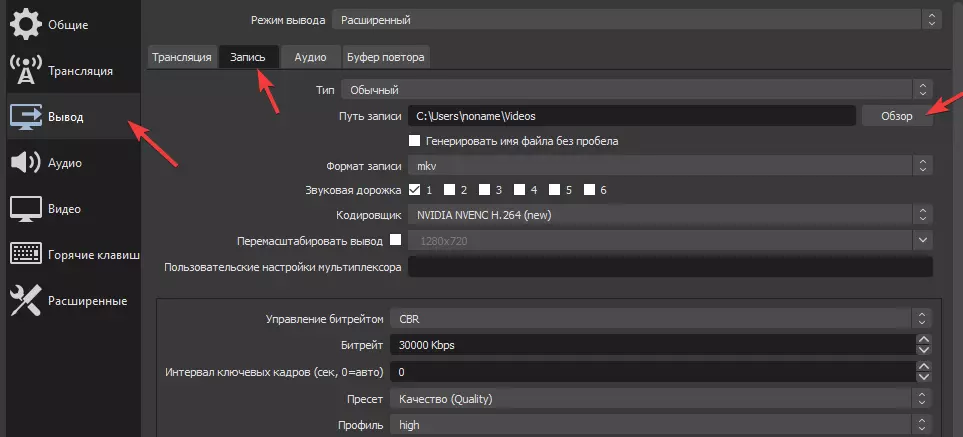Open Тип dropdown showing Обычный

637,90
